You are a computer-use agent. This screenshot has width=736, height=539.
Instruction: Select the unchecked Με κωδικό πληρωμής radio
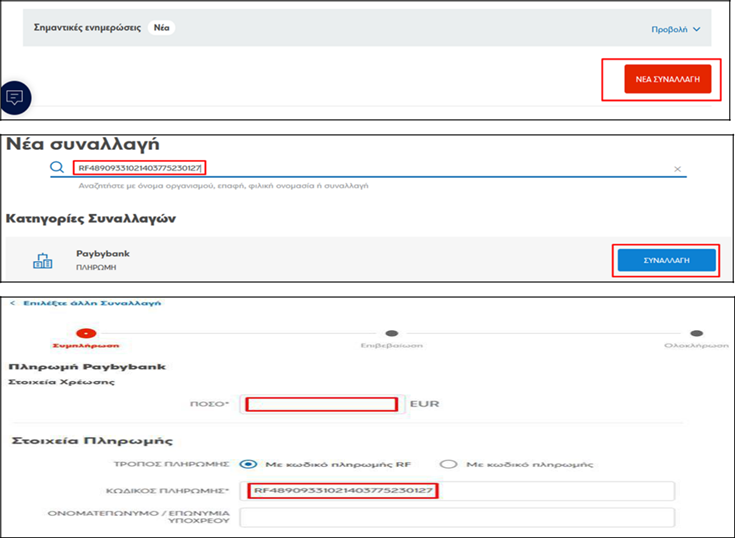[x=448, y=464]
